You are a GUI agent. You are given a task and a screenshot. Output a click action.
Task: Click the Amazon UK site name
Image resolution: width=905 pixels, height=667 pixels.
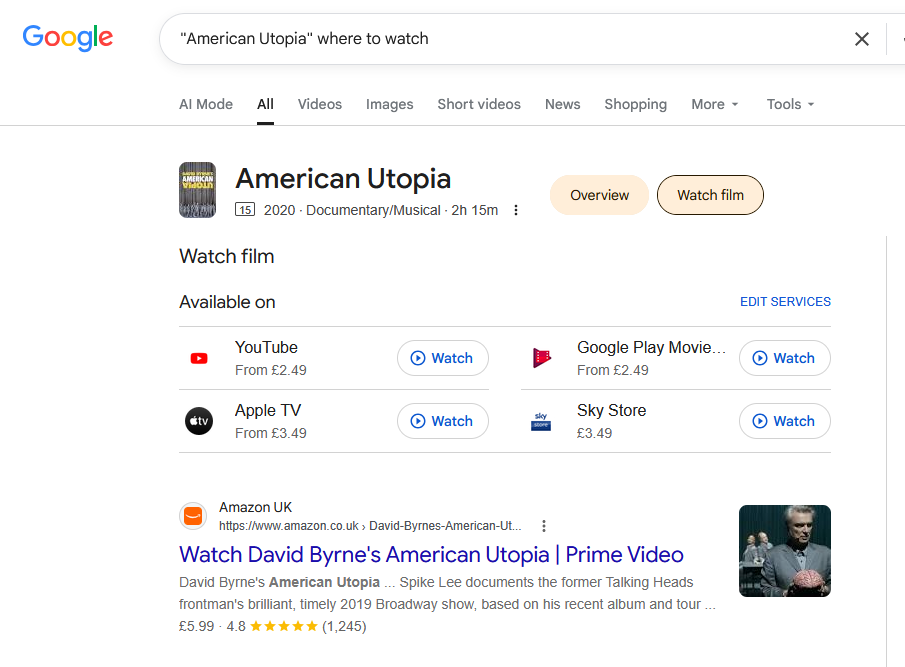point(256,507)
